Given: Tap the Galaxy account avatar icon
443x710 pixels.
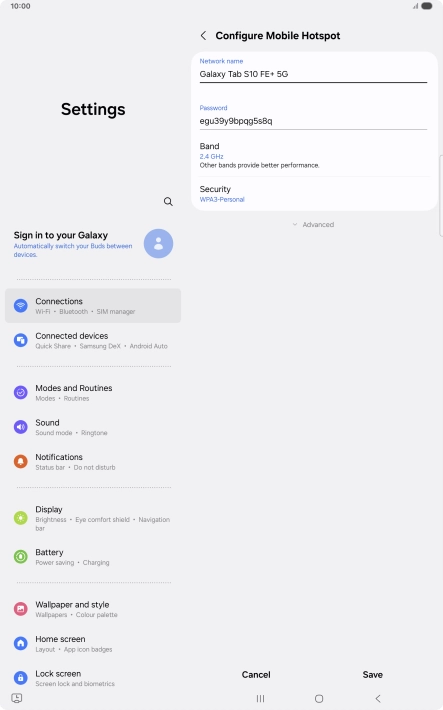Looking at the screenshot, I should pyautogui.click(x=158, y=244).
